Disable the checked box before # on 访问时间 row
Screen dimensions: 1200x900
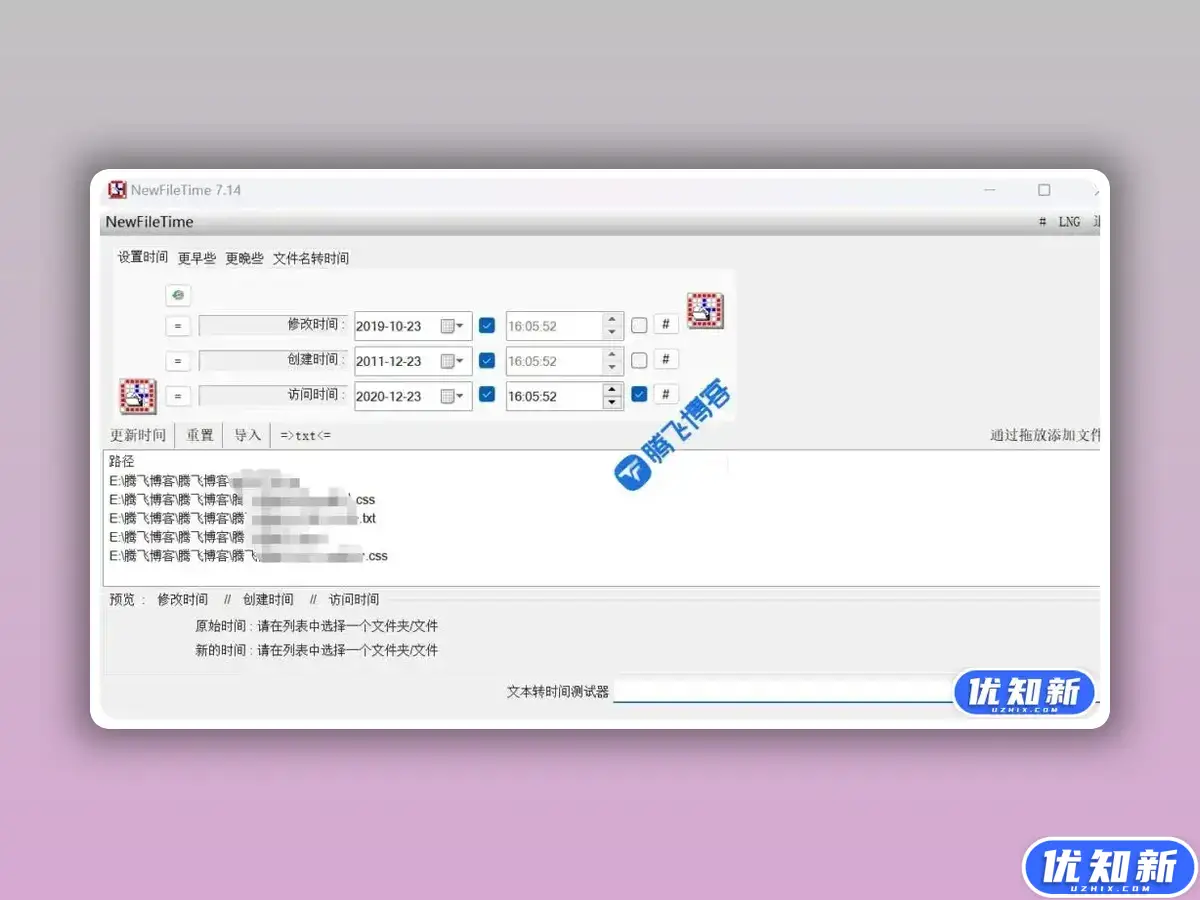(x=638, y=394)
